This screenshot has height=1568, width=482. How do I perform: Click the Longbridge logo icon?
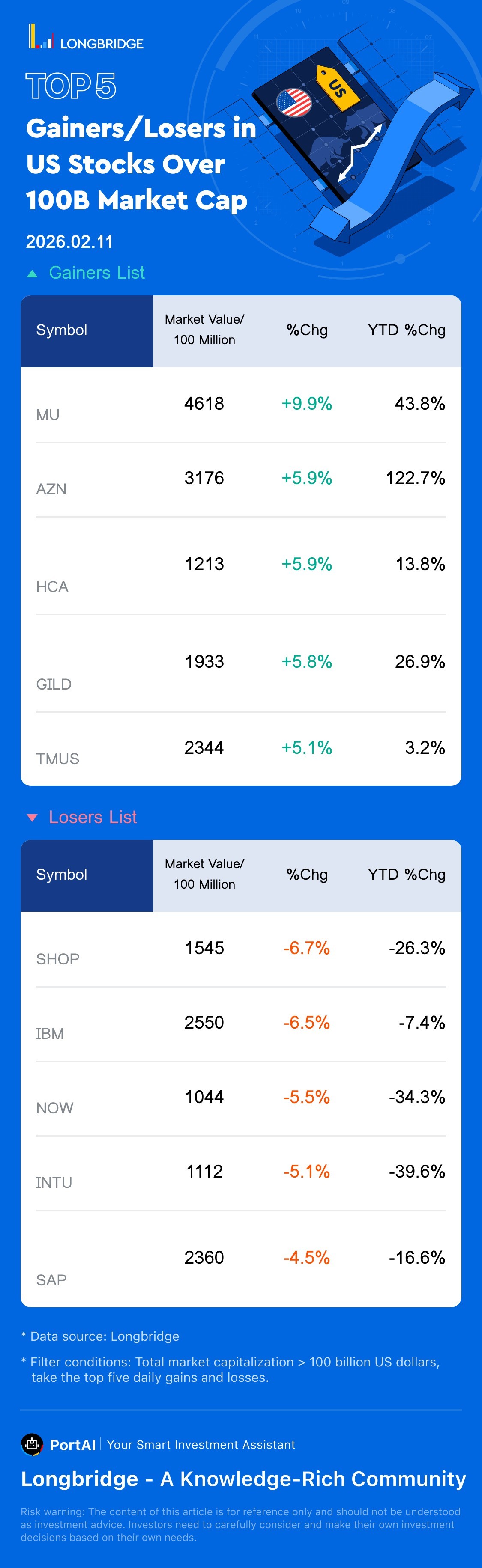tap(41, 37)
